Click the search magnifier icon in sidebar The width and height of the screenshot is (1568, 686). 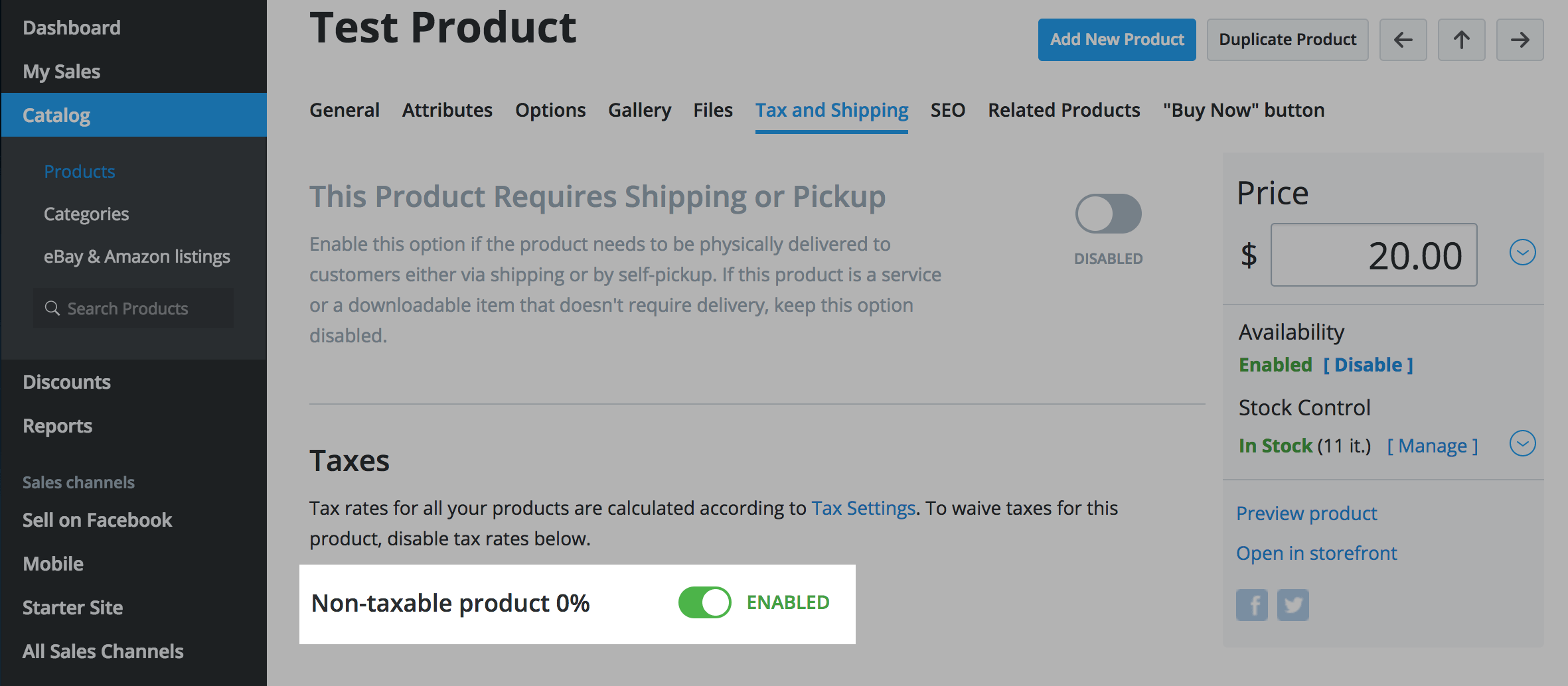pos(52,308)
